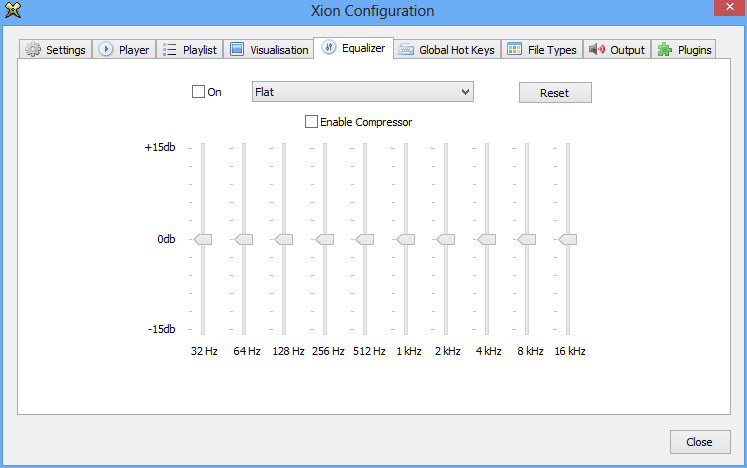Click the Xion logo icon in title bar
The width and height of the screenshot is (747, 468).
point(13,10)
